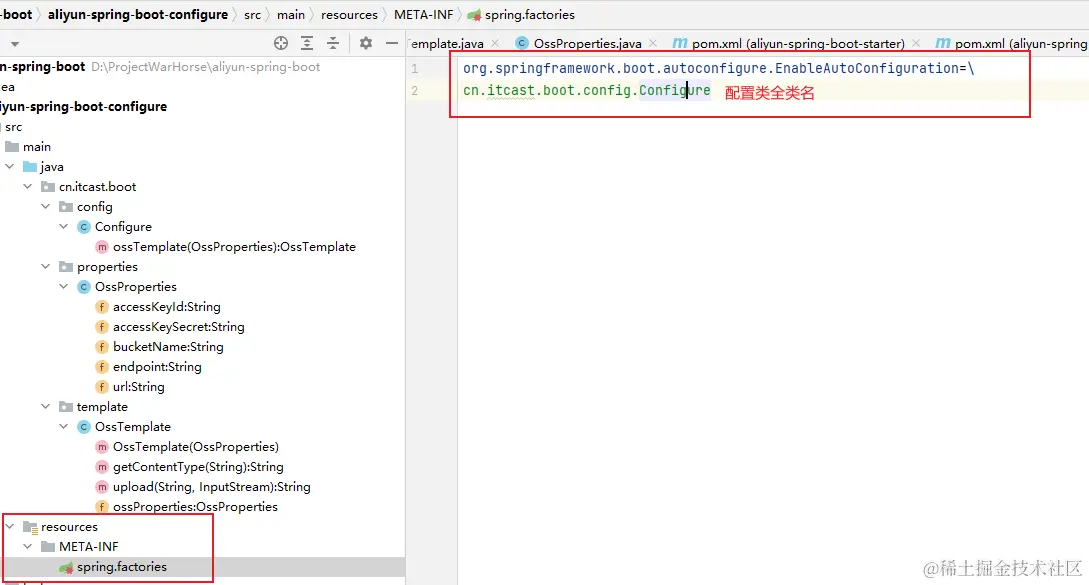This screenshot has width=1089, height=585.
Task: Click the locate/select opened file target icon
Action: tap(281, 43)
